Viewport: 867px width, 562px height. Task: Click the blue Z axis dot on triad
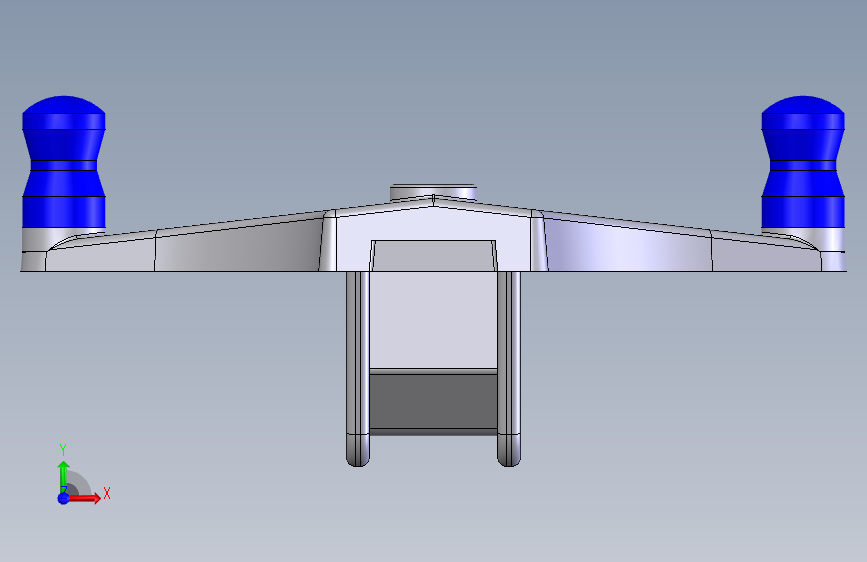(64, 498)
